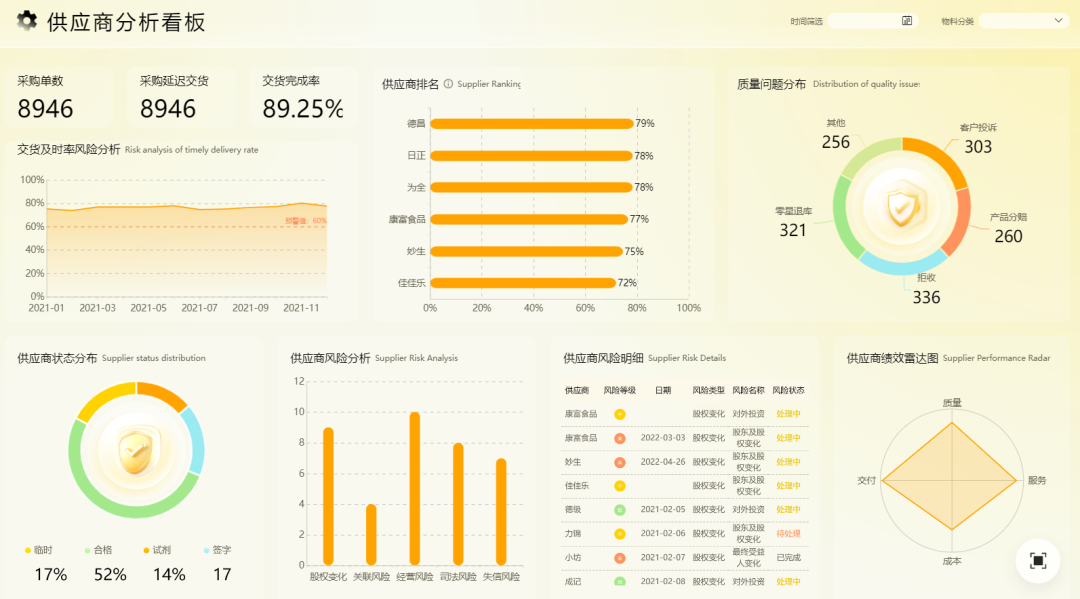This screenshot has height=599, width=1080.
Task: Click 最终受益人变化 risk name for 小坊
Action: [x=748, y=558]
